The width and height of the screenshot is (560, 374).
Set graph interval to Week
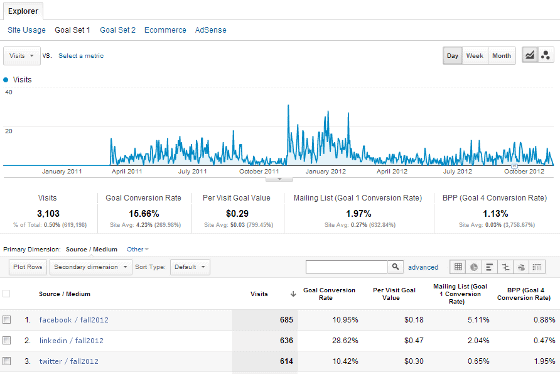click(475, 56)
